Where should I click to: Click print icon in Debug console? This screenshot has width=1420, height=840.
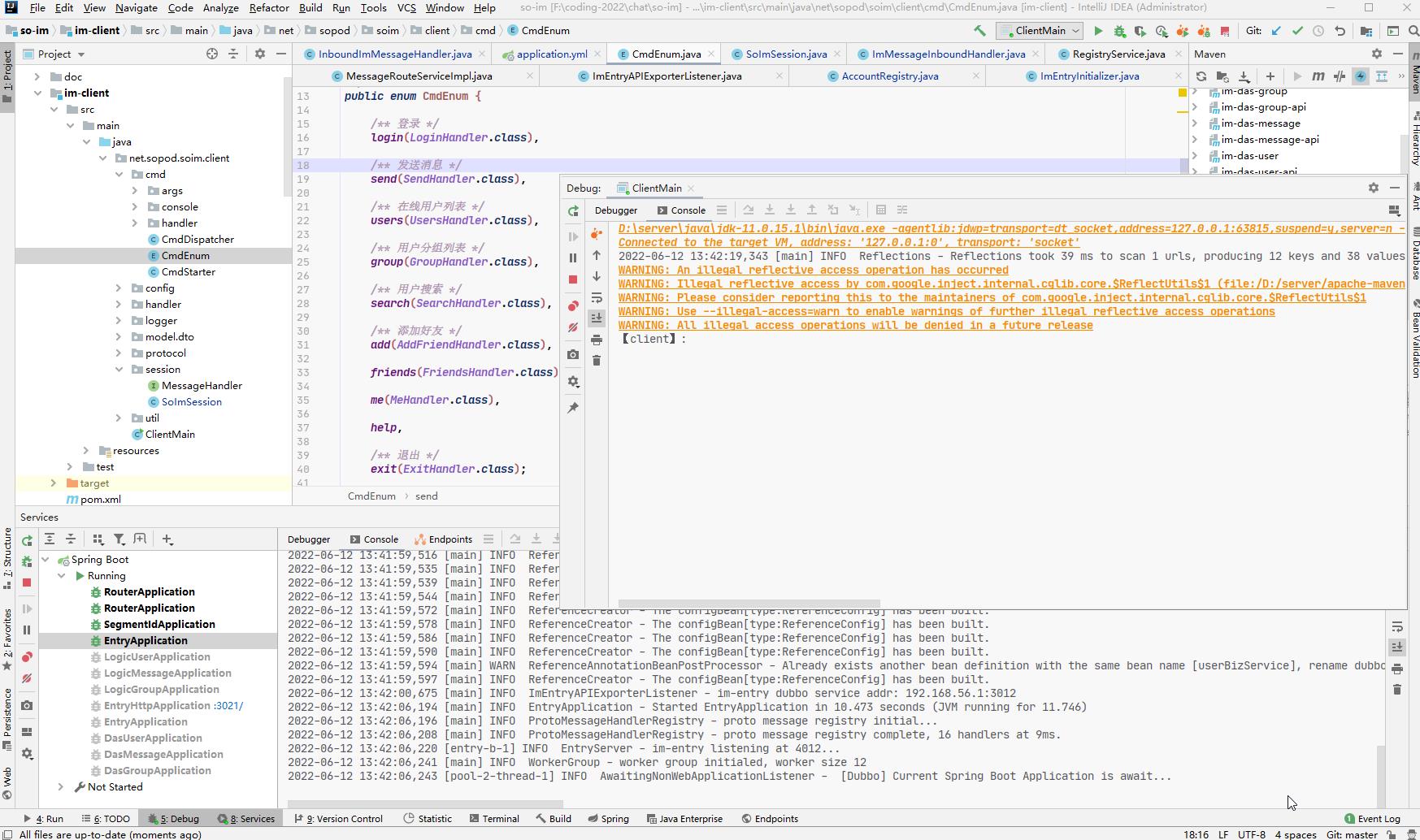tap(597, 340)
